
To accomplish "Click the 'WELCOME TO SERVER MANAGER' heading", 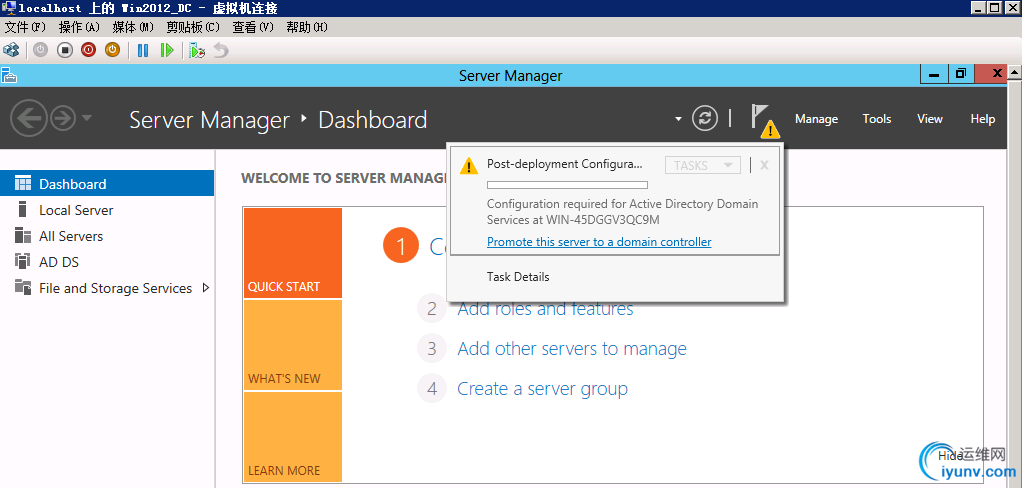I will (x=343, y=178).
